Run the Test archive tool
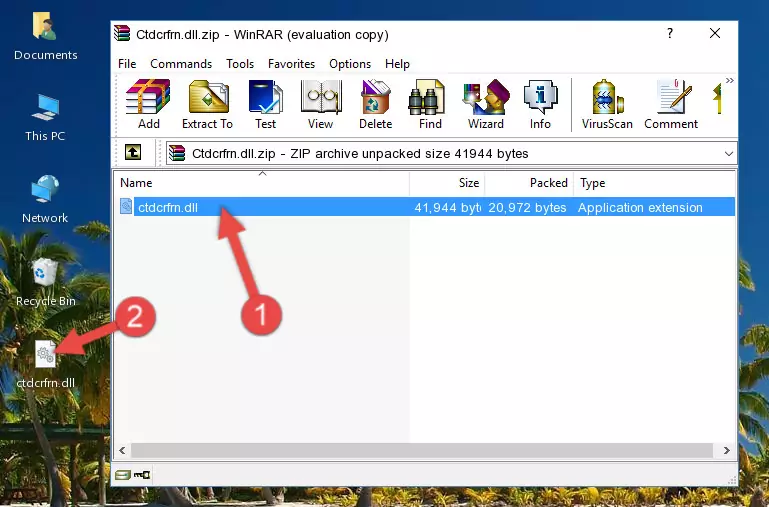This screenshot has width=769, height=507. (x=265, y=104)
